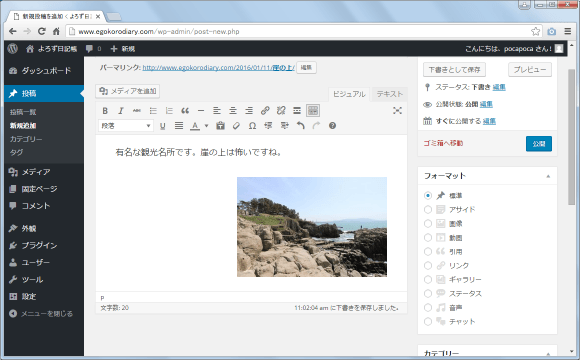Select the リンク post format

pos(428,266)
